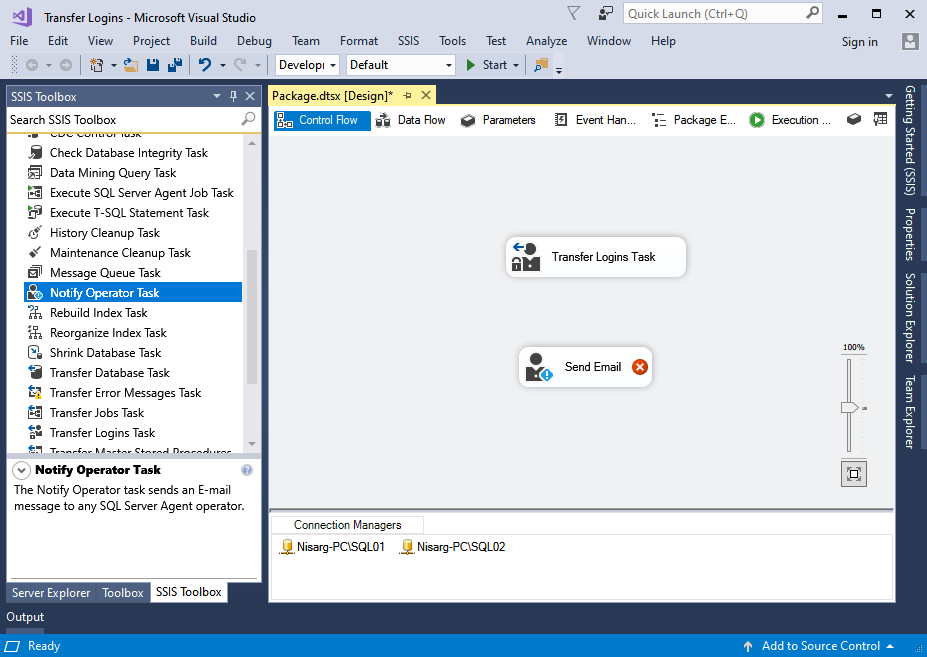
Task: Open the Properties side panel
Action: click(x=910, y=234)
